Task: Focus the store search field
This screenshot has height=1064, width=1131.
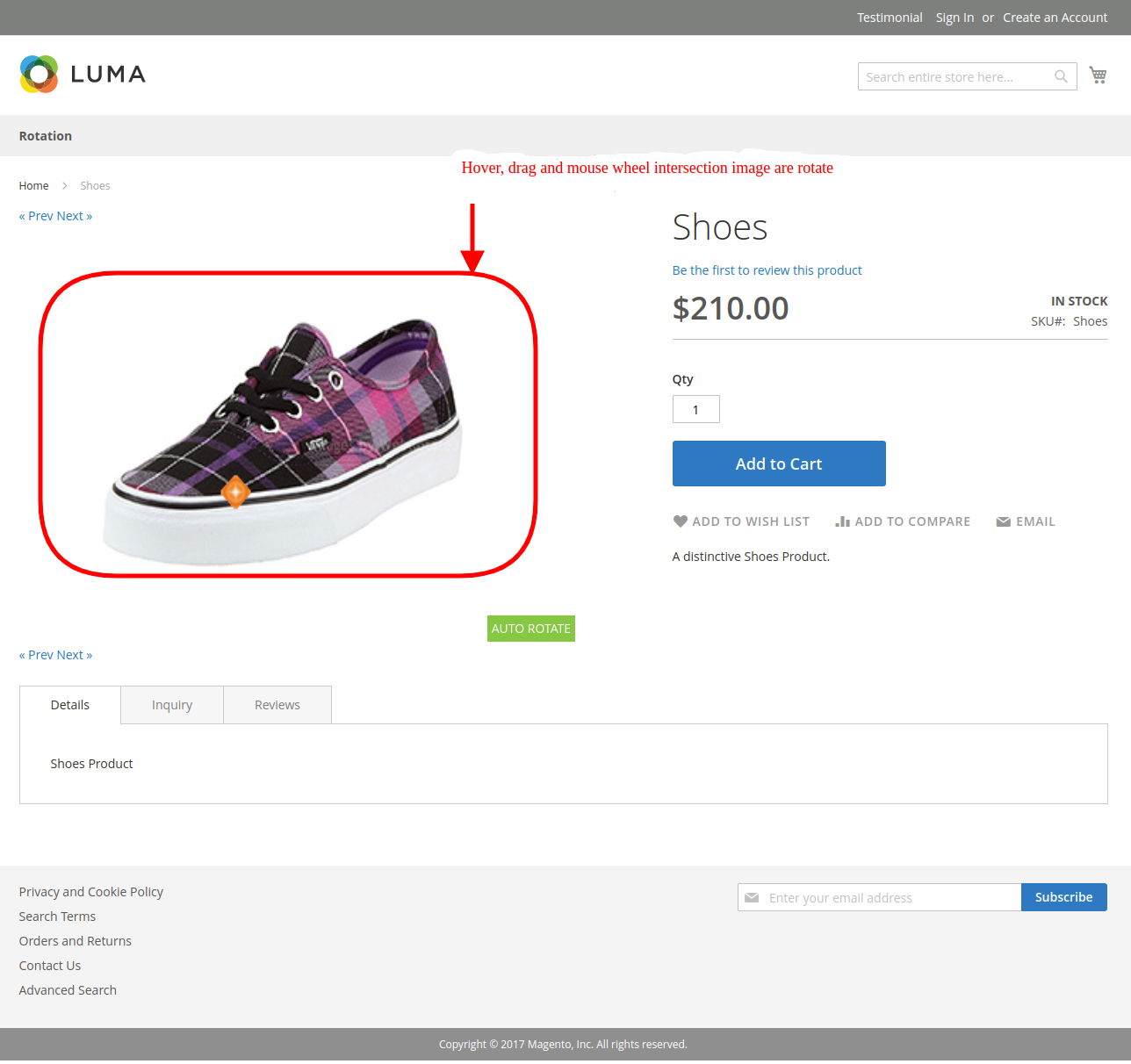Action: pos(955,77)
